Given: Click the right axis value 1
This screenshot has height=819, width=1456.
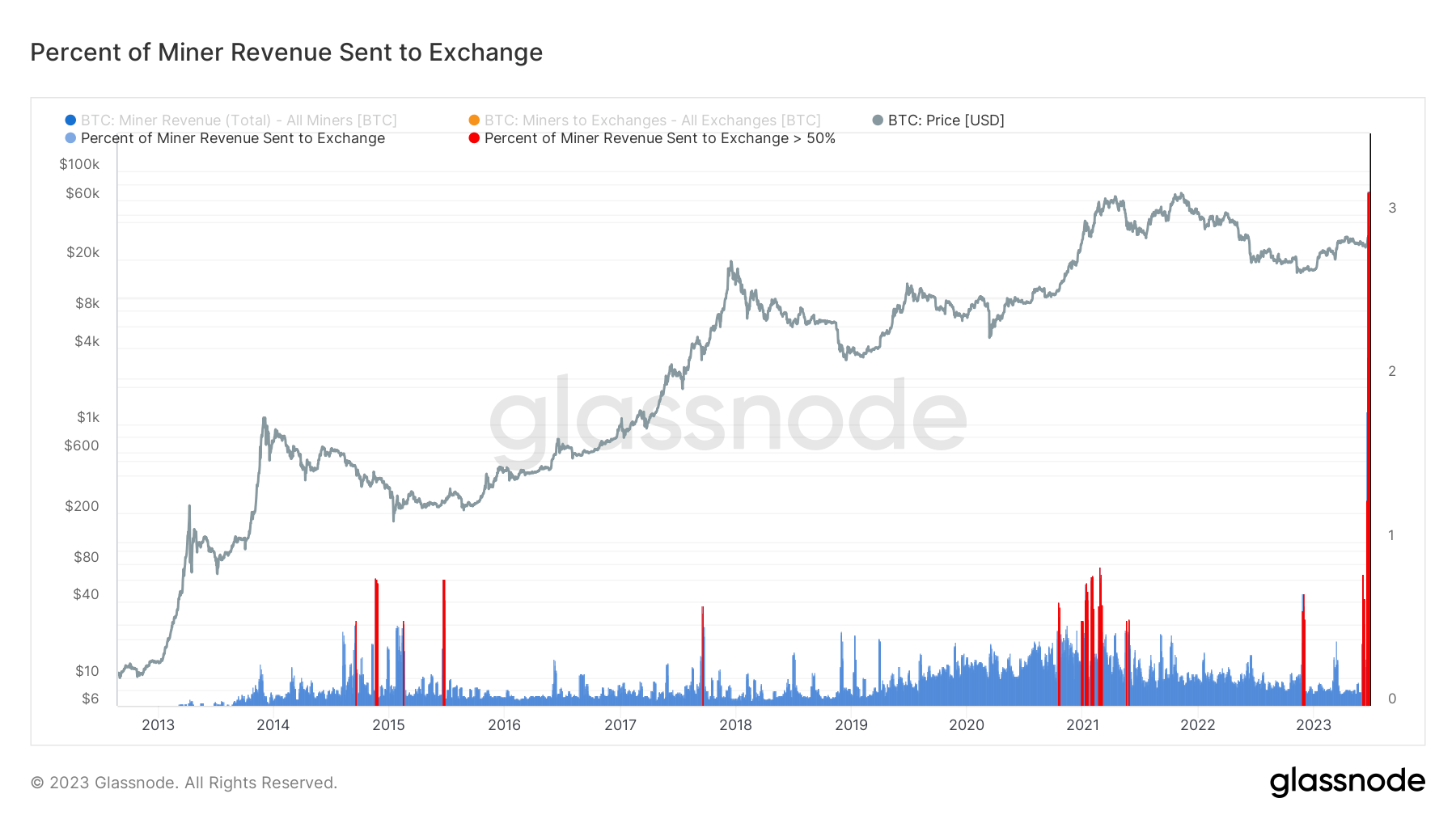Looking at the screenshot, I should 1392,535.
